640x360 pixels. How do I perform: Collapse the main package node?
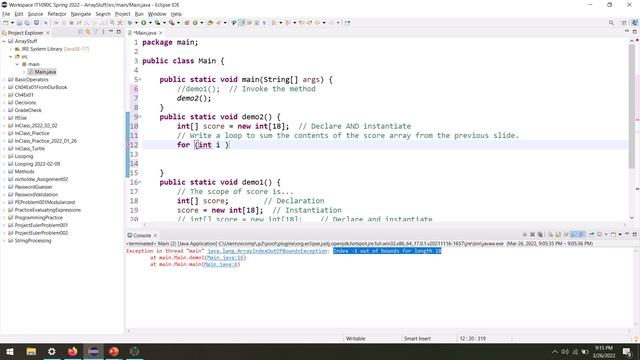[x=18, y=64]
